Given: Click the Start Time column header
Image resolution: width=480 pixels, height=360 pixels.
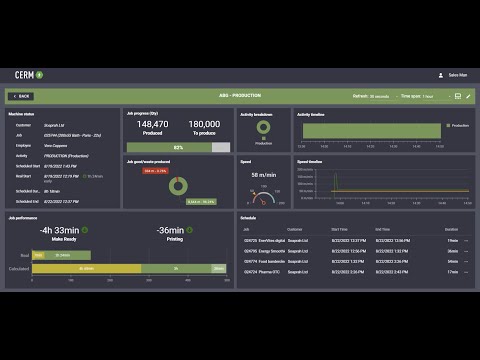Looking at the screenshot, I should click(x=339, y=229).
